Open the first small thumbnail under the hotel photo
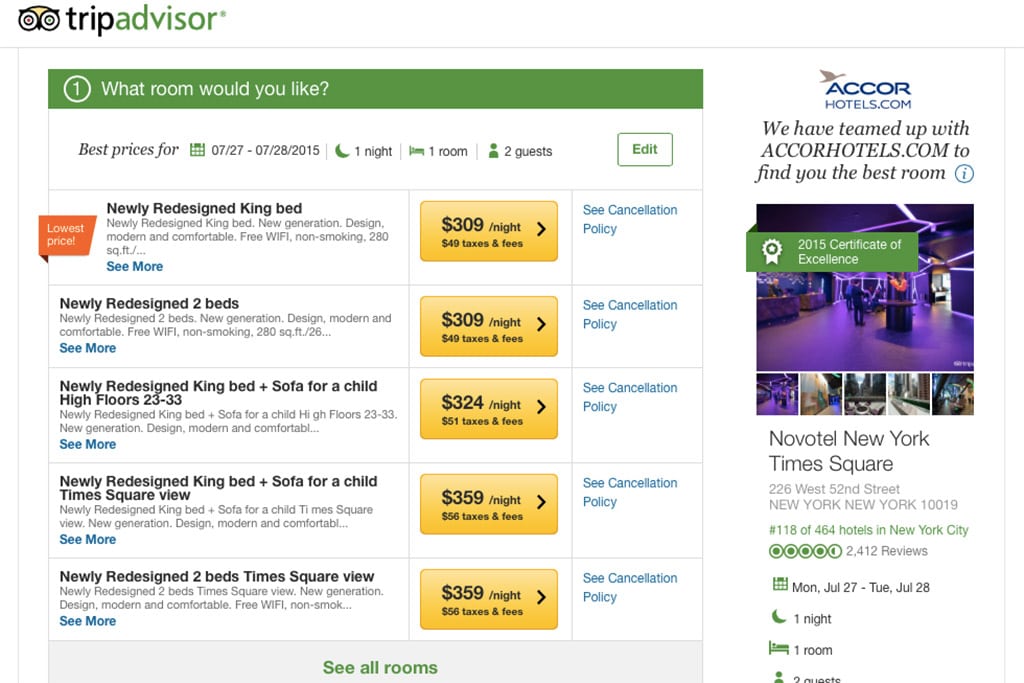Image resolution: width=1024 pixels, height=683 pixels. pyautogui.click(x=777, y=394)
